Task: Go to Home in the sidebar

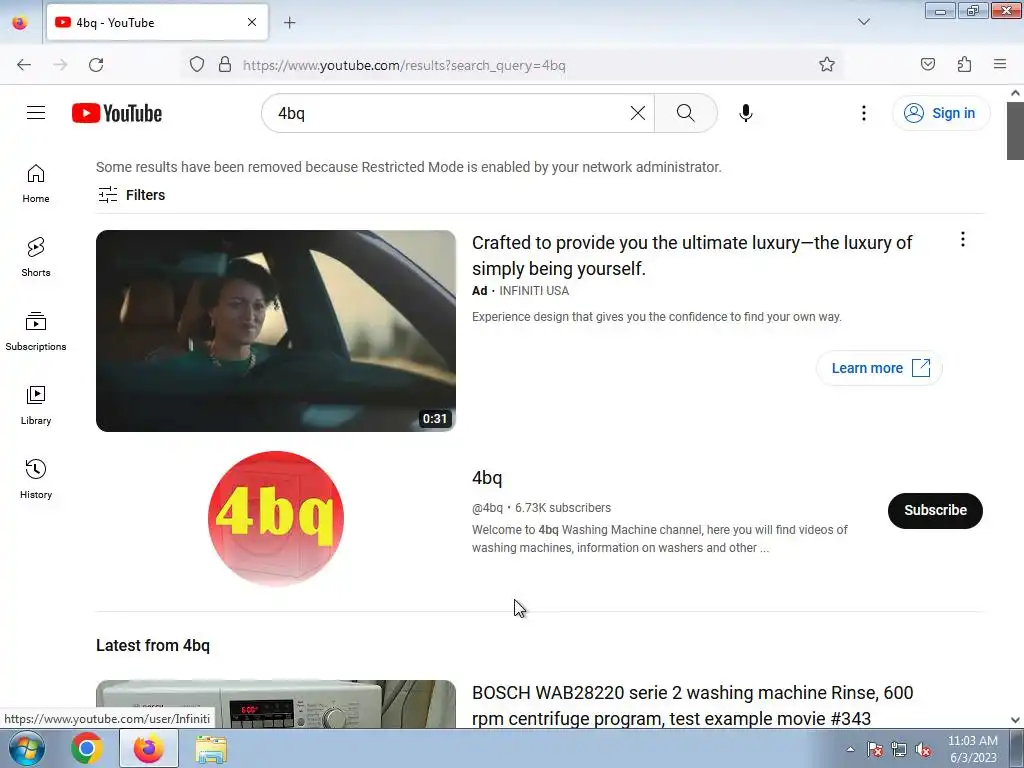Action: click(x=36, y=184)
